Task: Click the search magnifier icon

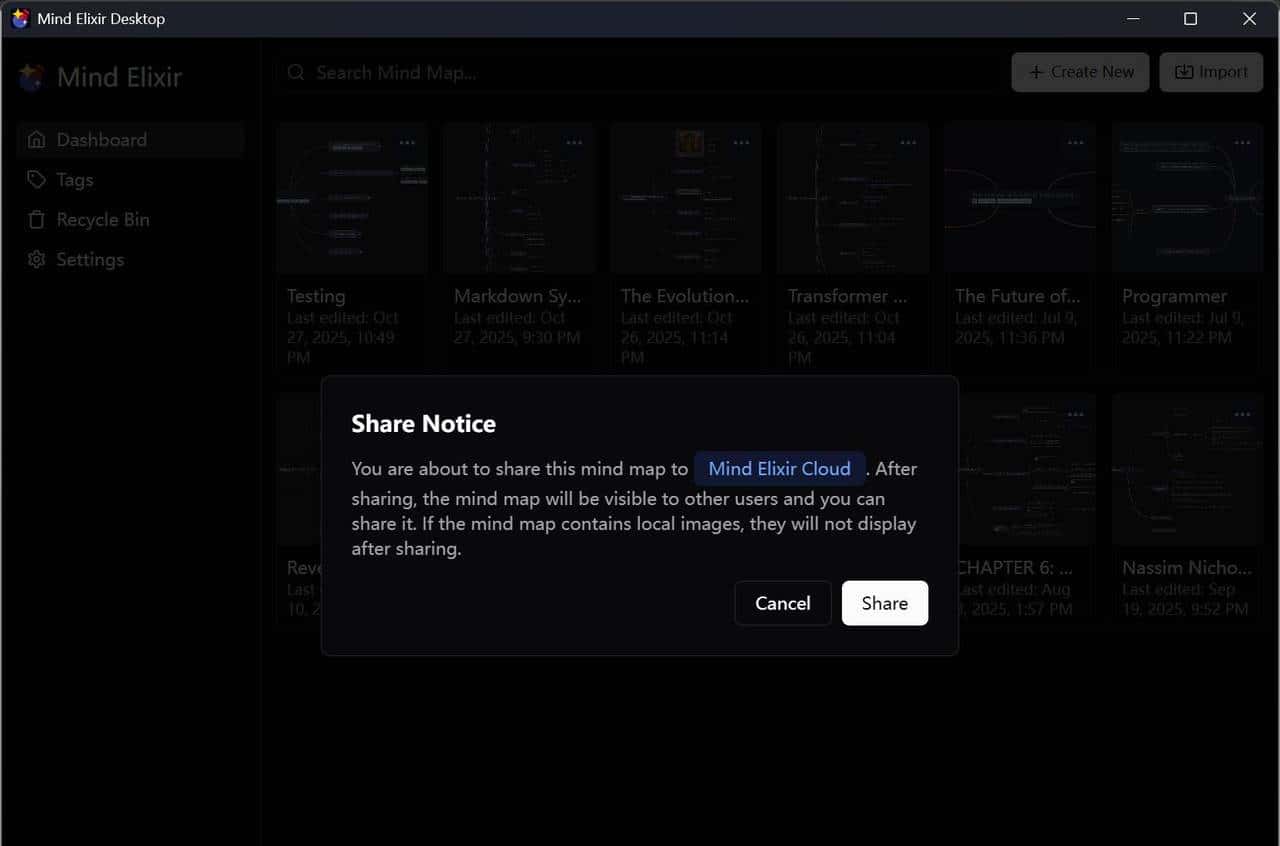Action: click(x=296, y=72)
